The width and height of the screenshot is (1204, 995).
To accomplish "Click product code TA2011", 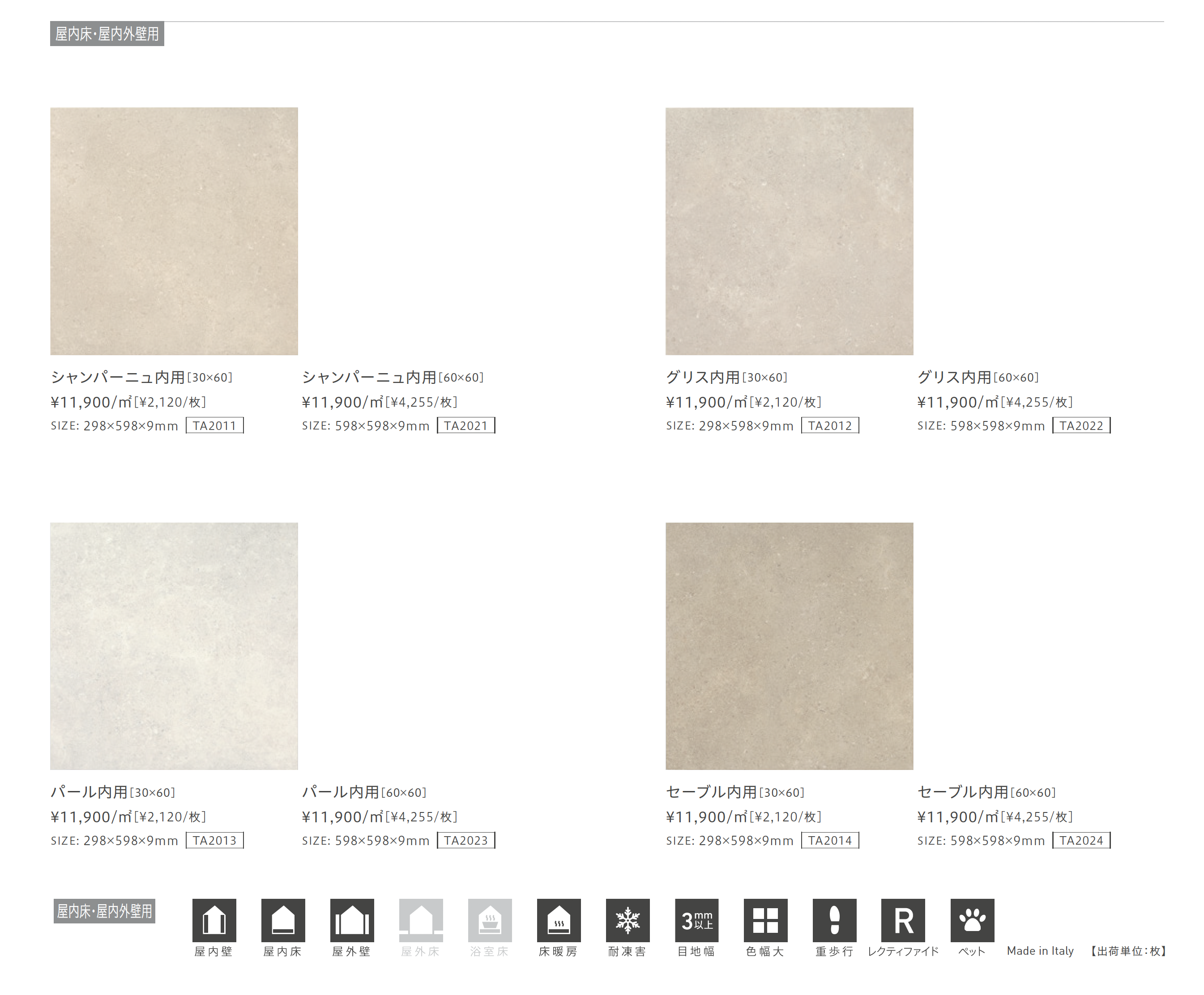I will pos(214,425).
